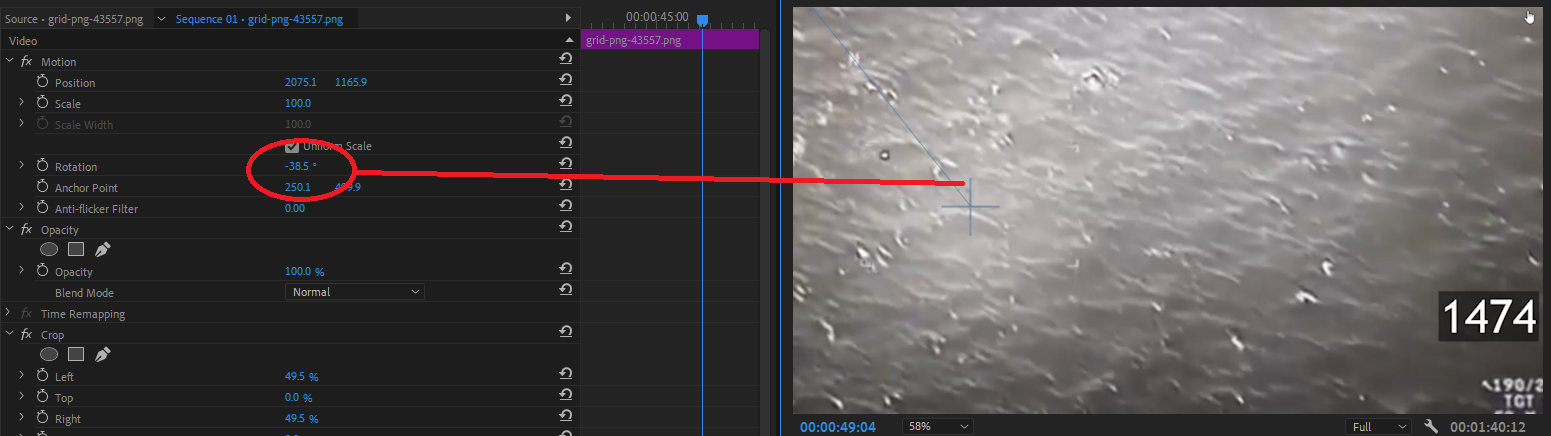The image size is (1551, 436).
Task: Select the Sequence 01 grid-png-43557.png tab
Action: [x=259, y=19]
